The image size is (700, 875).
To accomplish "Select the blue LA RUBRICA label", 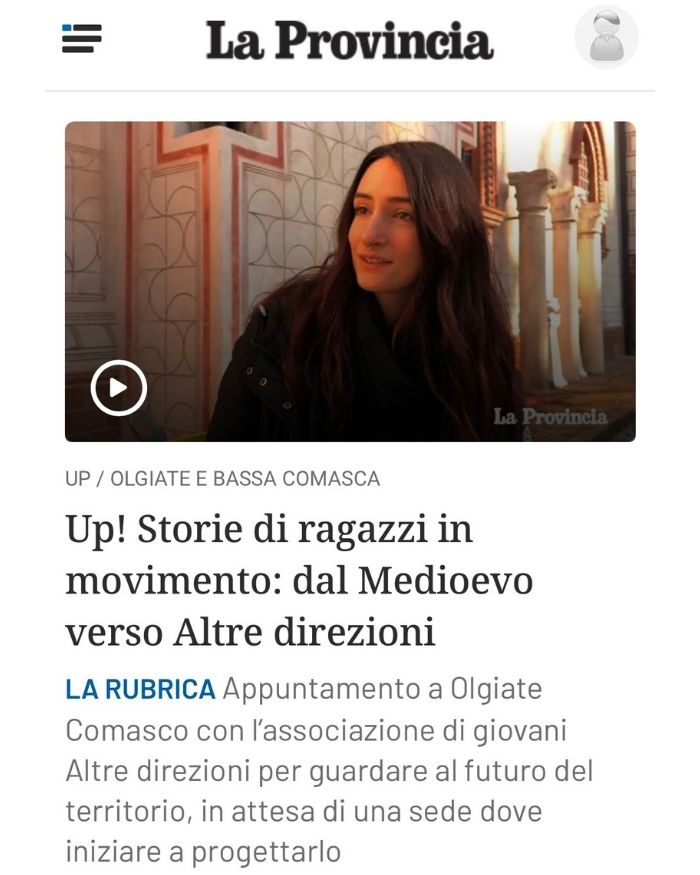I will [140, 689].
